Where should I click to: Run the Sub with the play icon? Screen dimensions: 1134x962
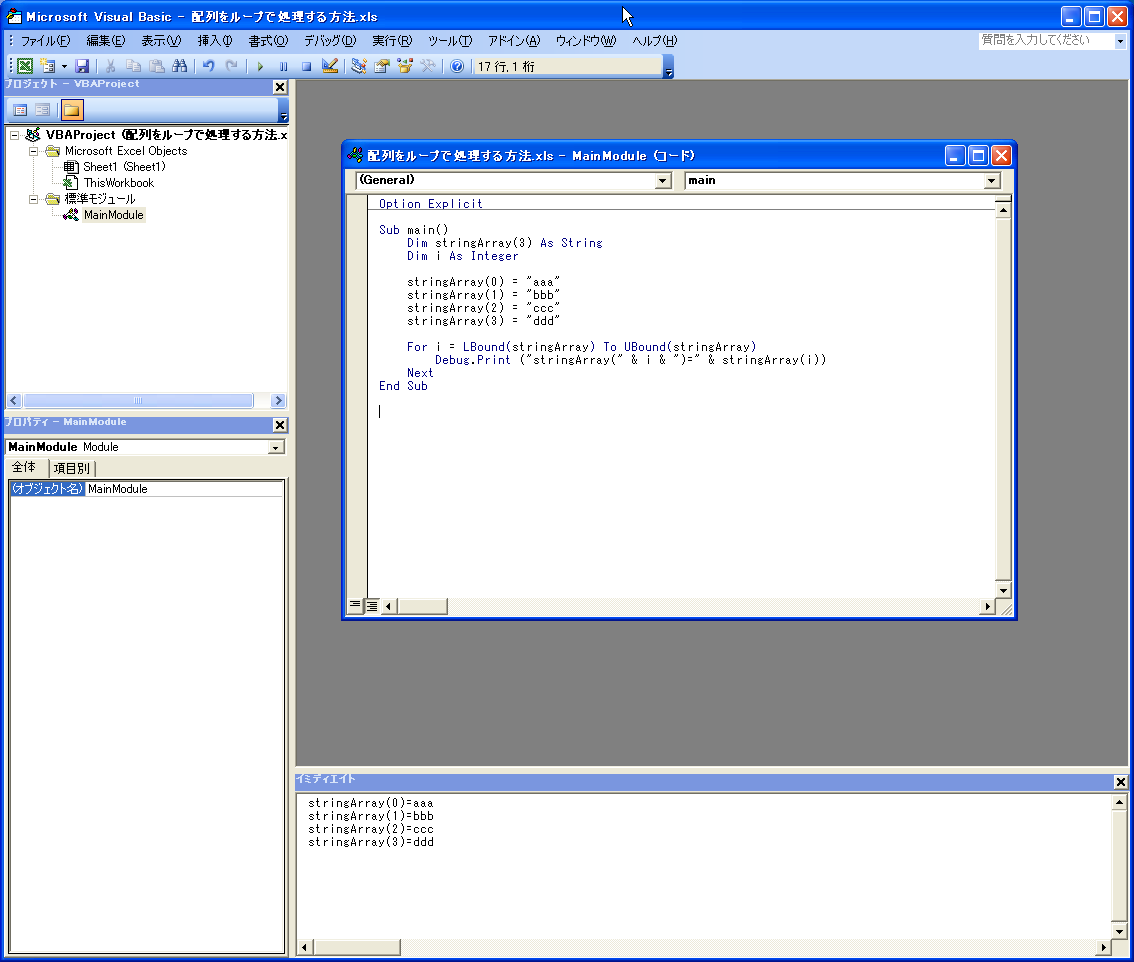point(260,66)
